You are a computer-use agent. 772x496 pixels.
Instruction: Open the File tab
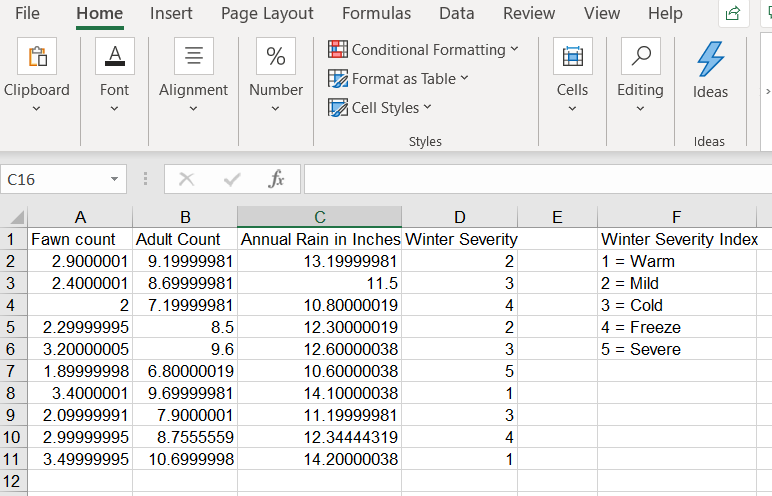(27, 13)
